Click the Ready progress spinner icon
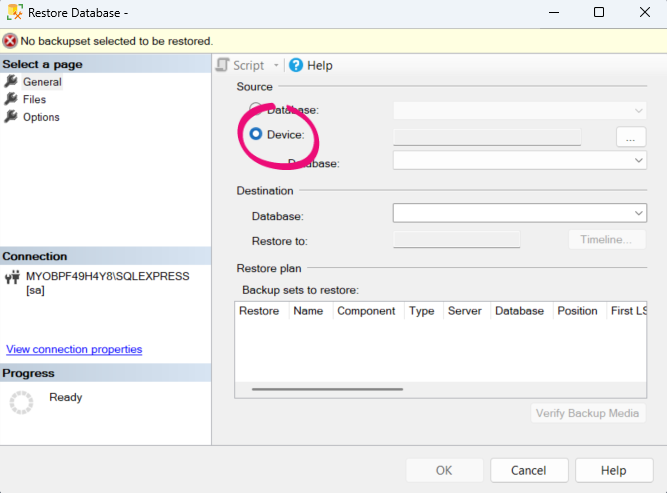667x493 pixels. (21, 402)
